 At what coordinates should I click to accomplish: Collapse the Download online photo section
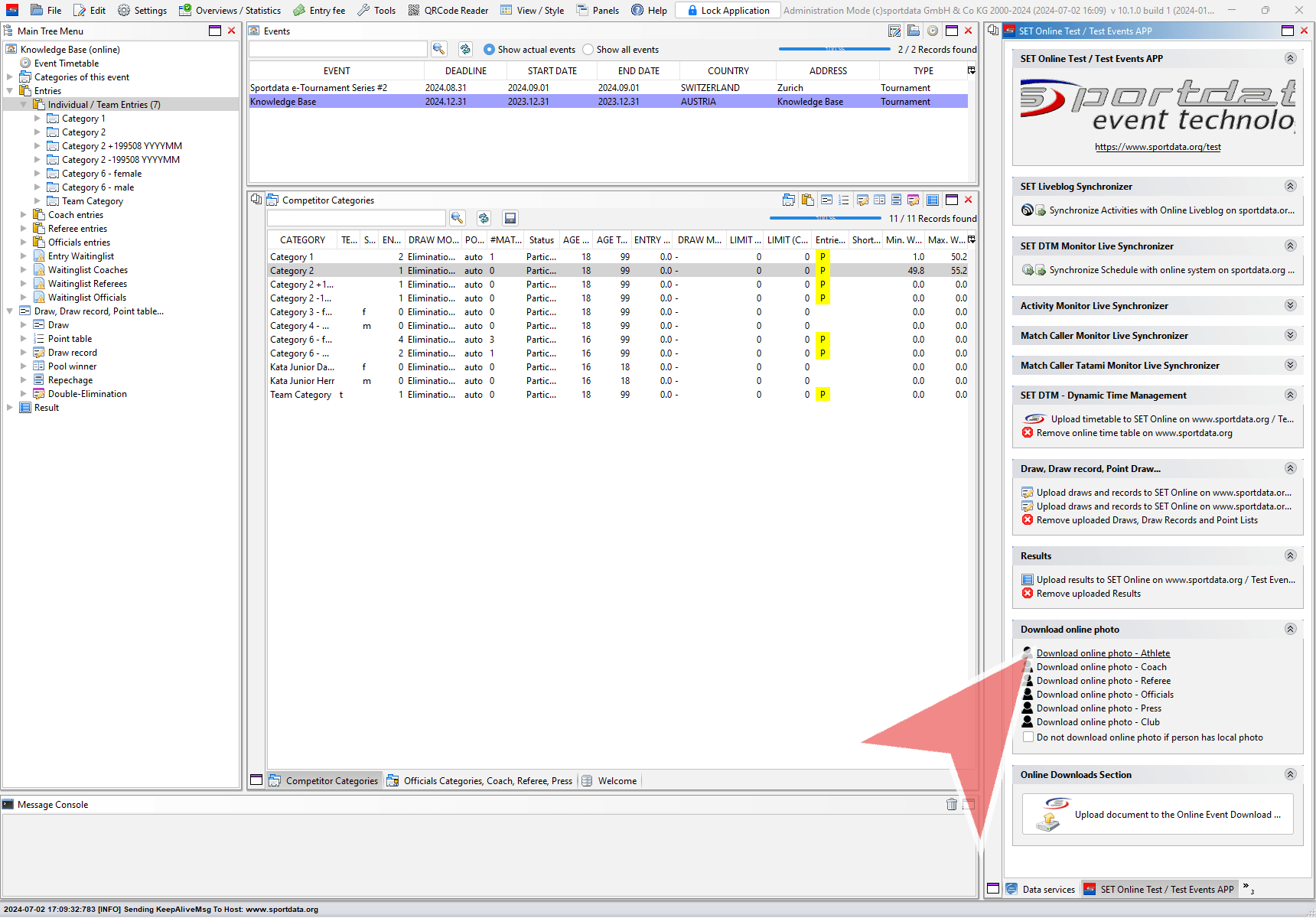click(x=1290, y=629)
